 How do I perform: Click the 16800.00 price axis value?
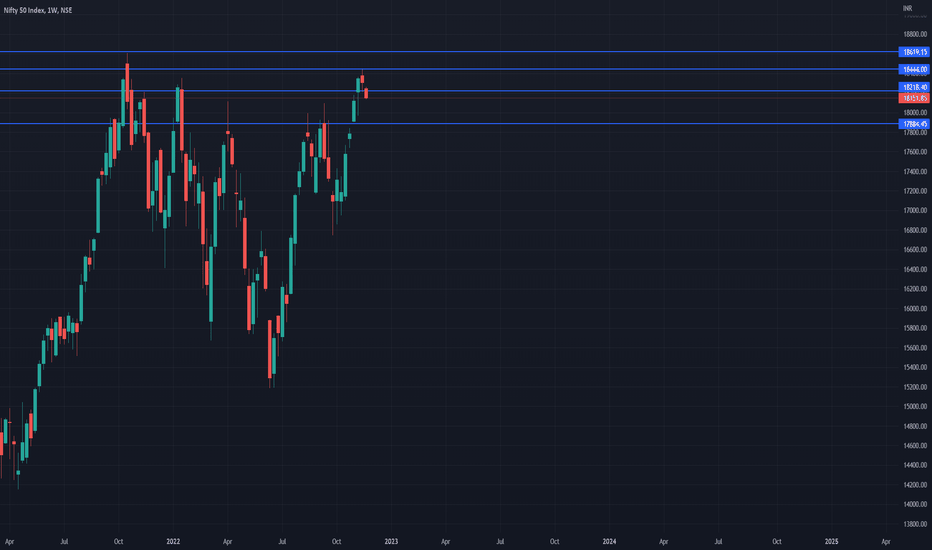[915, 230]
